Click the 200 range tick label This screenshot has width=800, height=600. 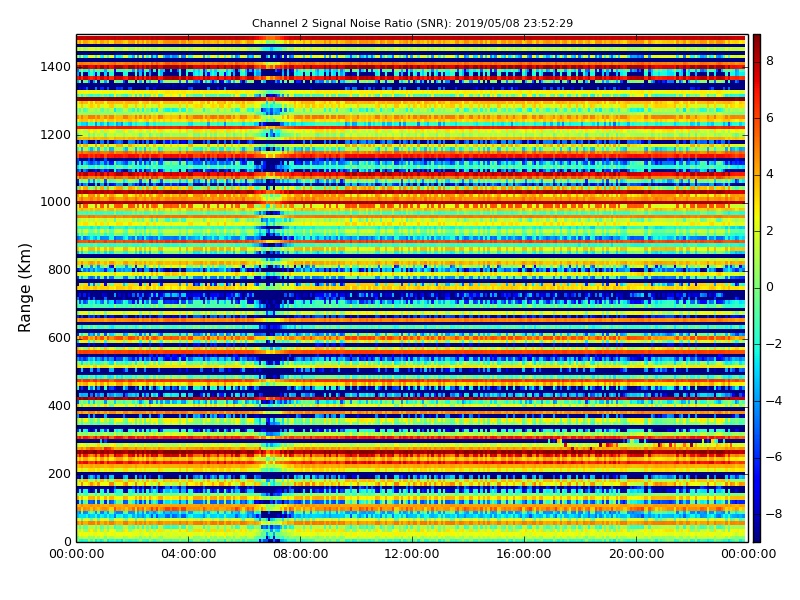(60, 473)
